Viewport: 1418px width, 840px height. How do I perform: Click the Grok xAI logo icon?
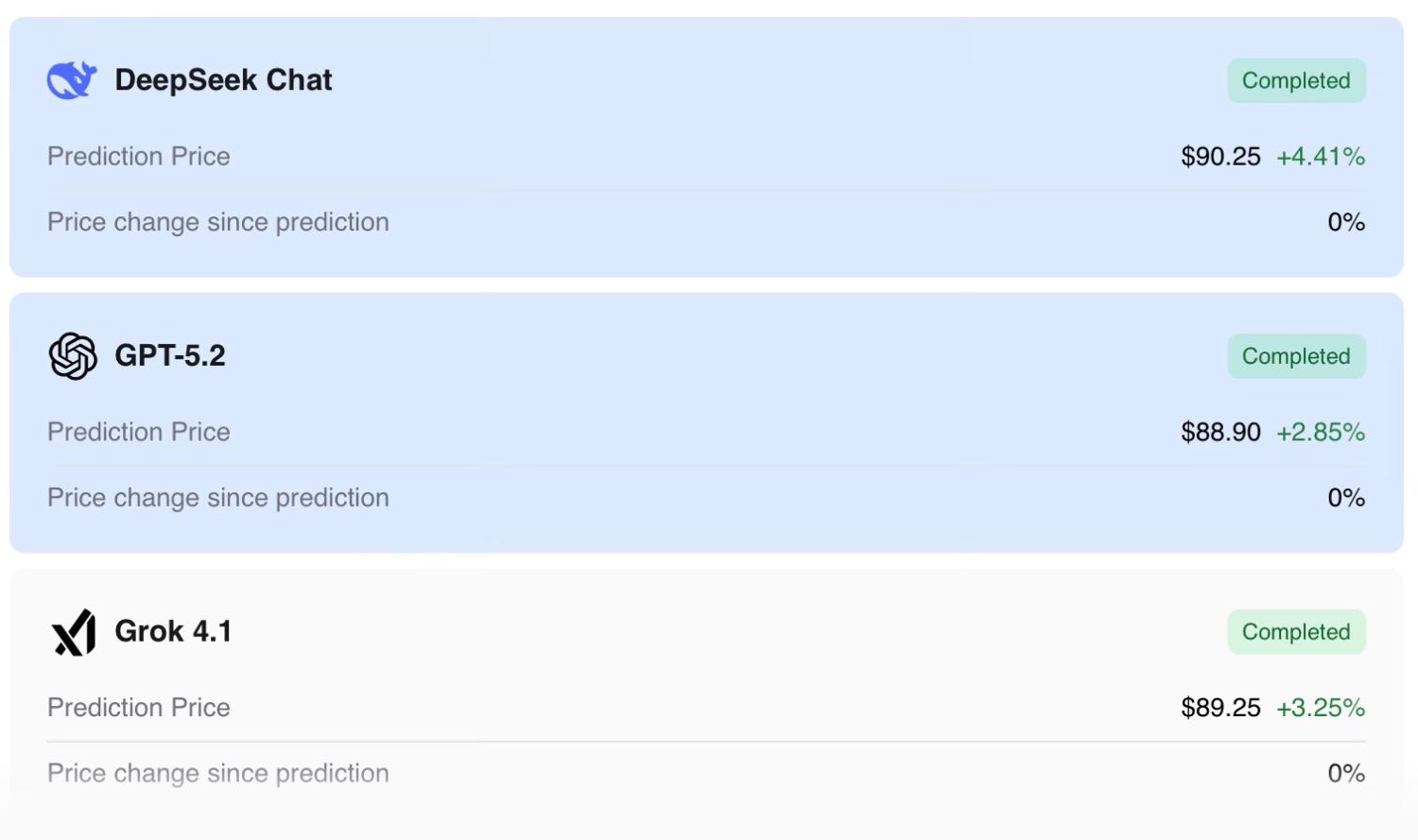(74, 632)
